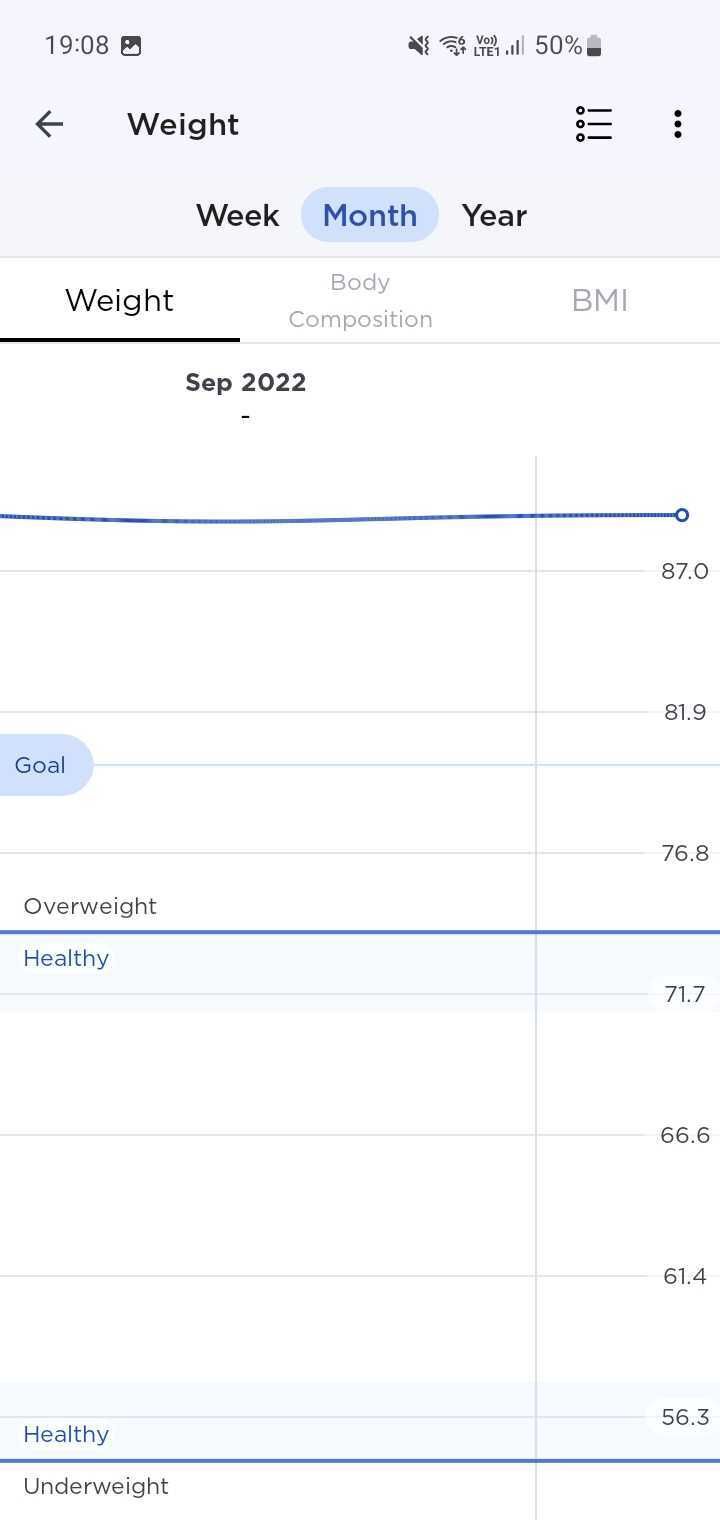Image resolution: width=720 pixels, height=1520 pixels.
Task: Open the three-dot overflow menu
Action: tap(677, 124)
